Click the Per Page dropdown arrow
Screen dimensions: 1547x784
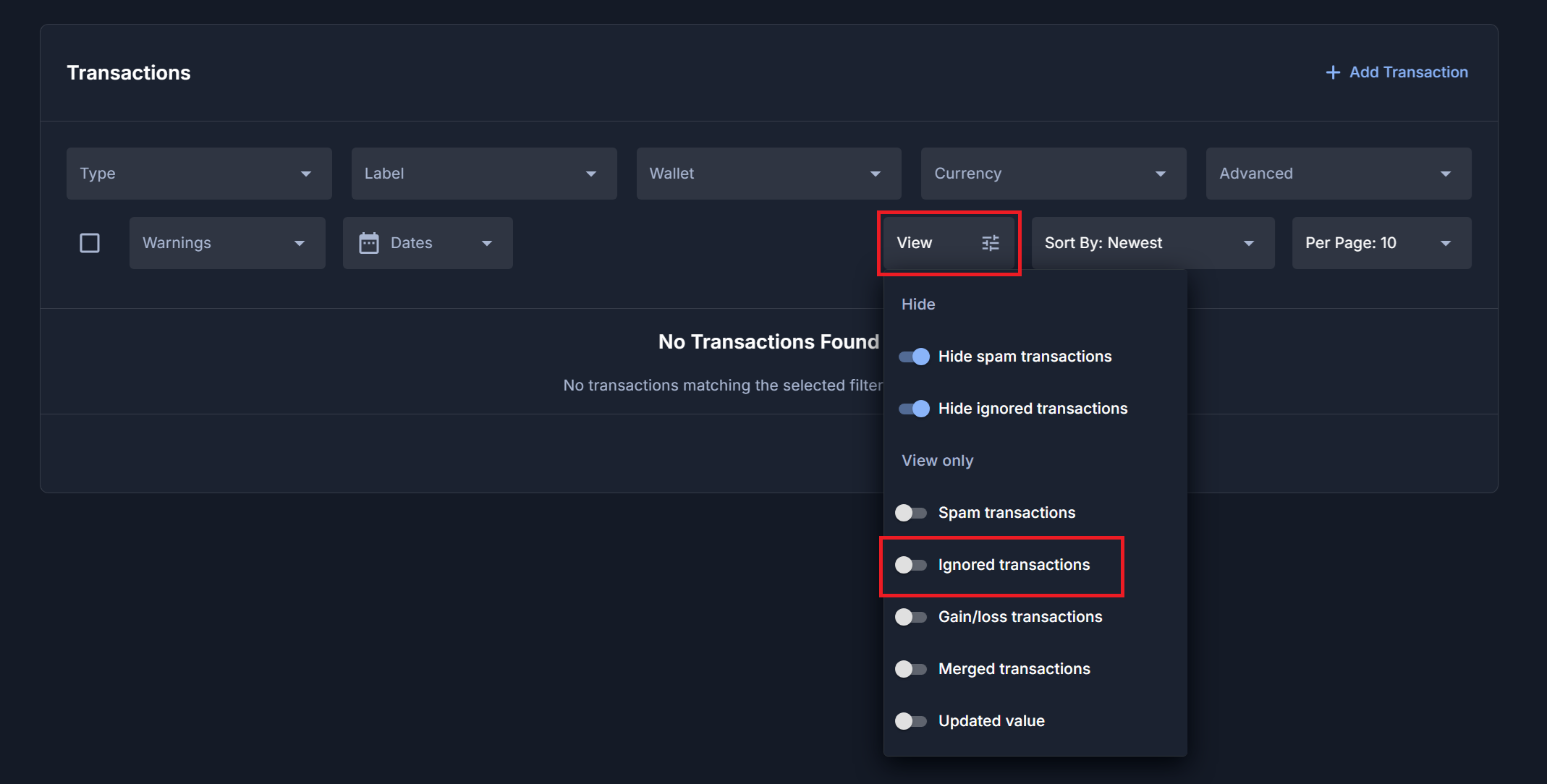pyautogui.click(x=1445, y=243)
